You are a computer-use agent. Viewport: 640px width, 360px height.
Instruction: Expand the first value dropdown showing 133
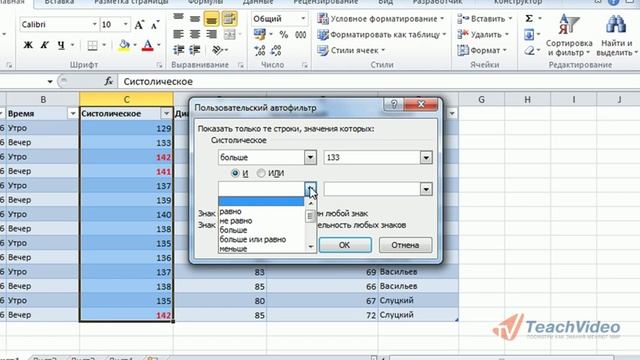[x=426, y=157]
